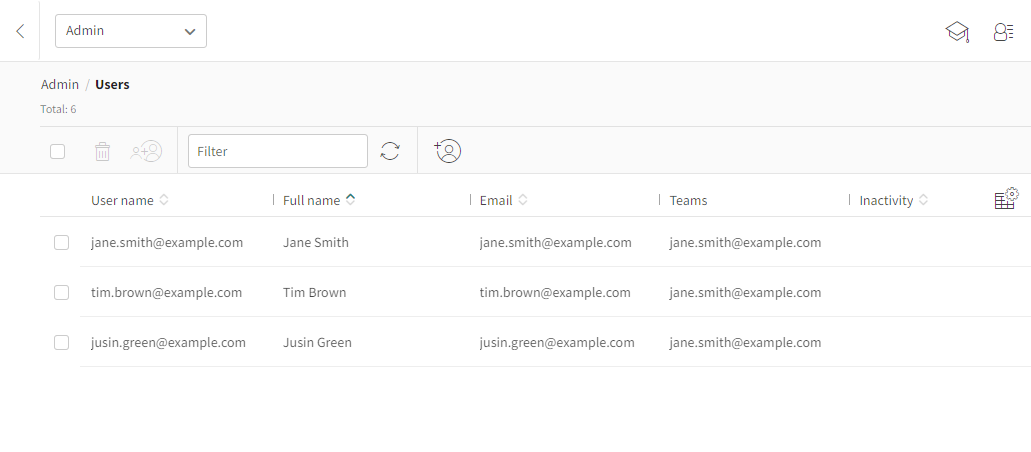The height and width of the screenshot is (452, 1031).
Task: Go to Admin breadcrumb link
Action: [60, 84]
